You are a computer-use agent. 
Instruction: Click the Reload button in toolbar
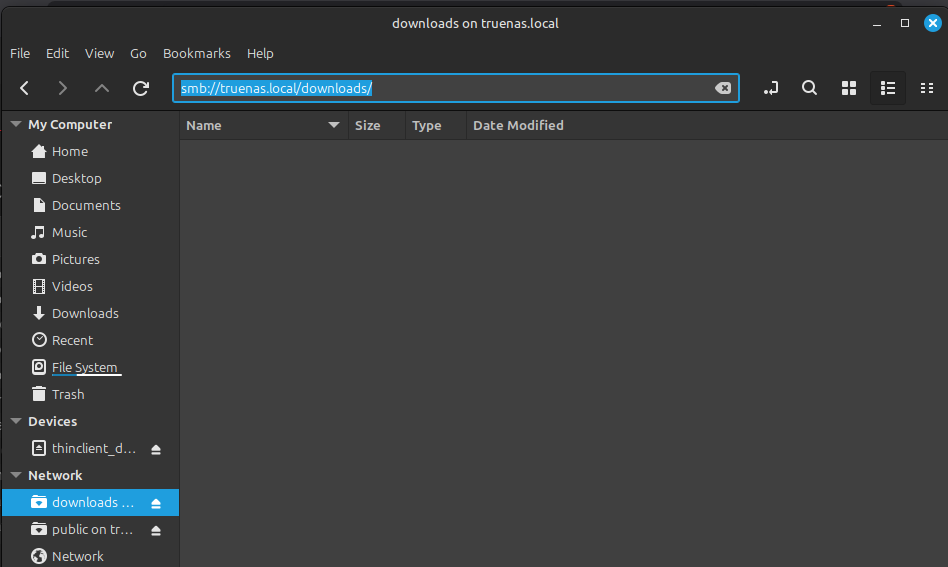click(x=141, y=88)
